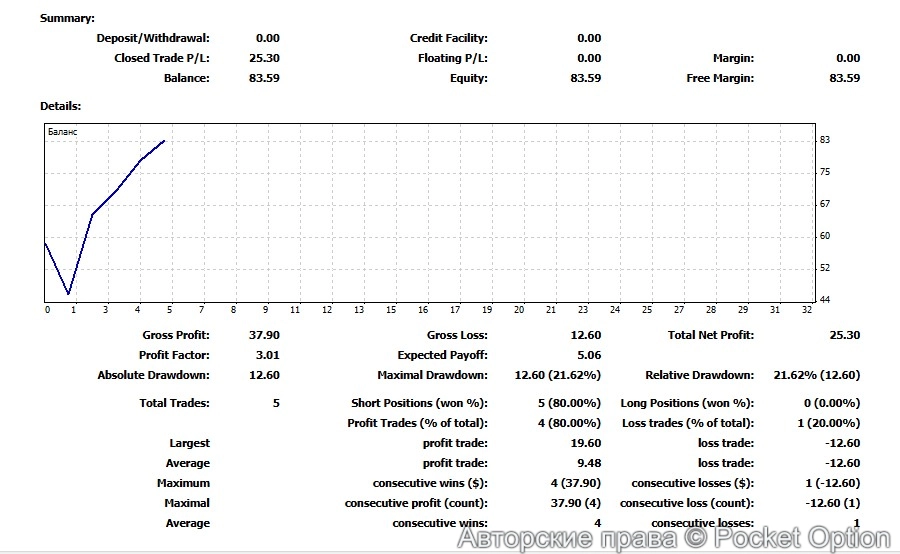Click the balance line's lowest point
Screen dimensions: 900x554
click(69, 294)
